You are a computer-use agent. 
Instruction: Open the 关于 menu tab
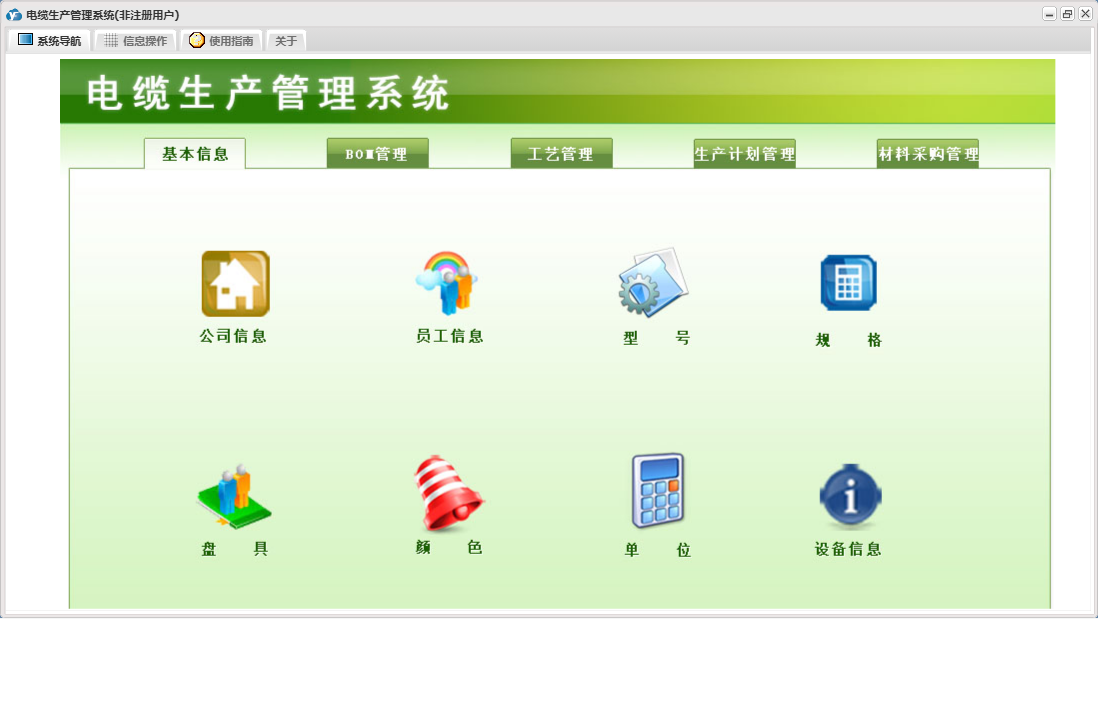(286, 41)
